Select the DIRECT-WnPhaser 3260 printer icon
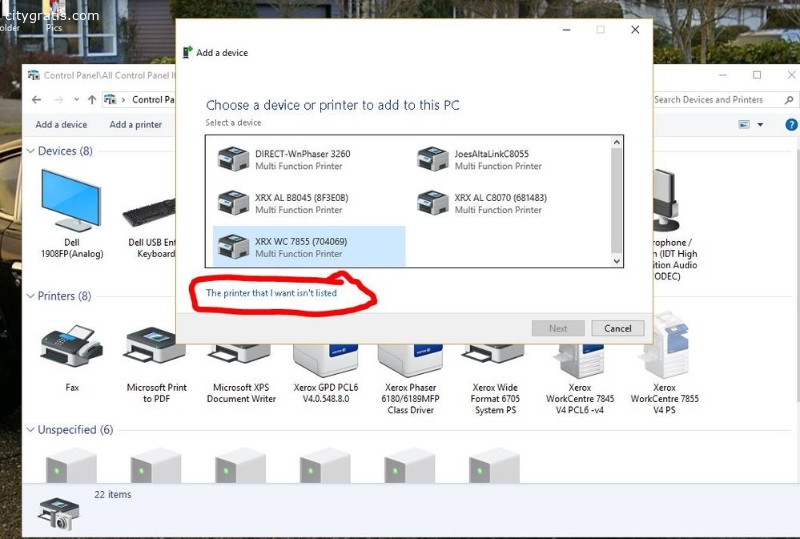Viewport: 800px width, 539px height. 233,159
